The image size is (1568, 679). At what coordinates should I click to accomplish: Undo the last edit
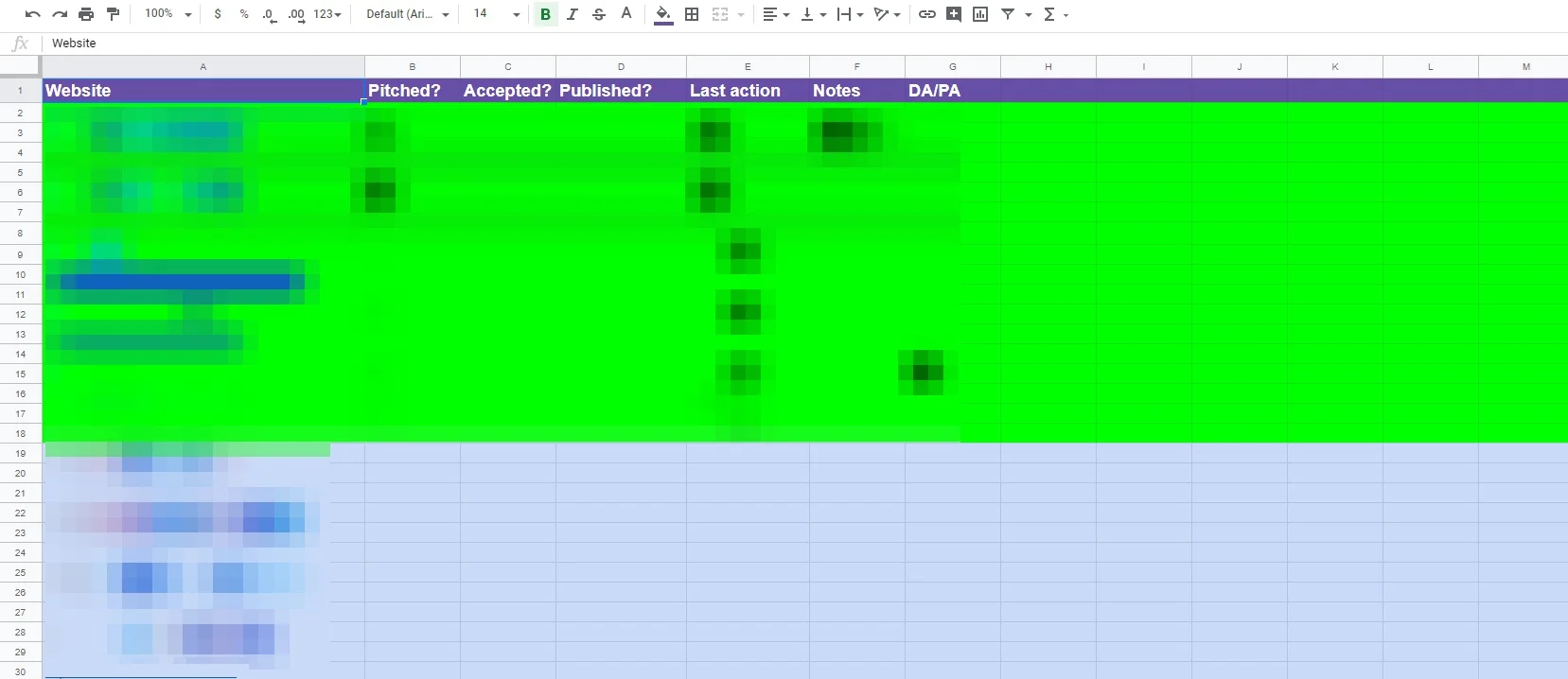32,14
